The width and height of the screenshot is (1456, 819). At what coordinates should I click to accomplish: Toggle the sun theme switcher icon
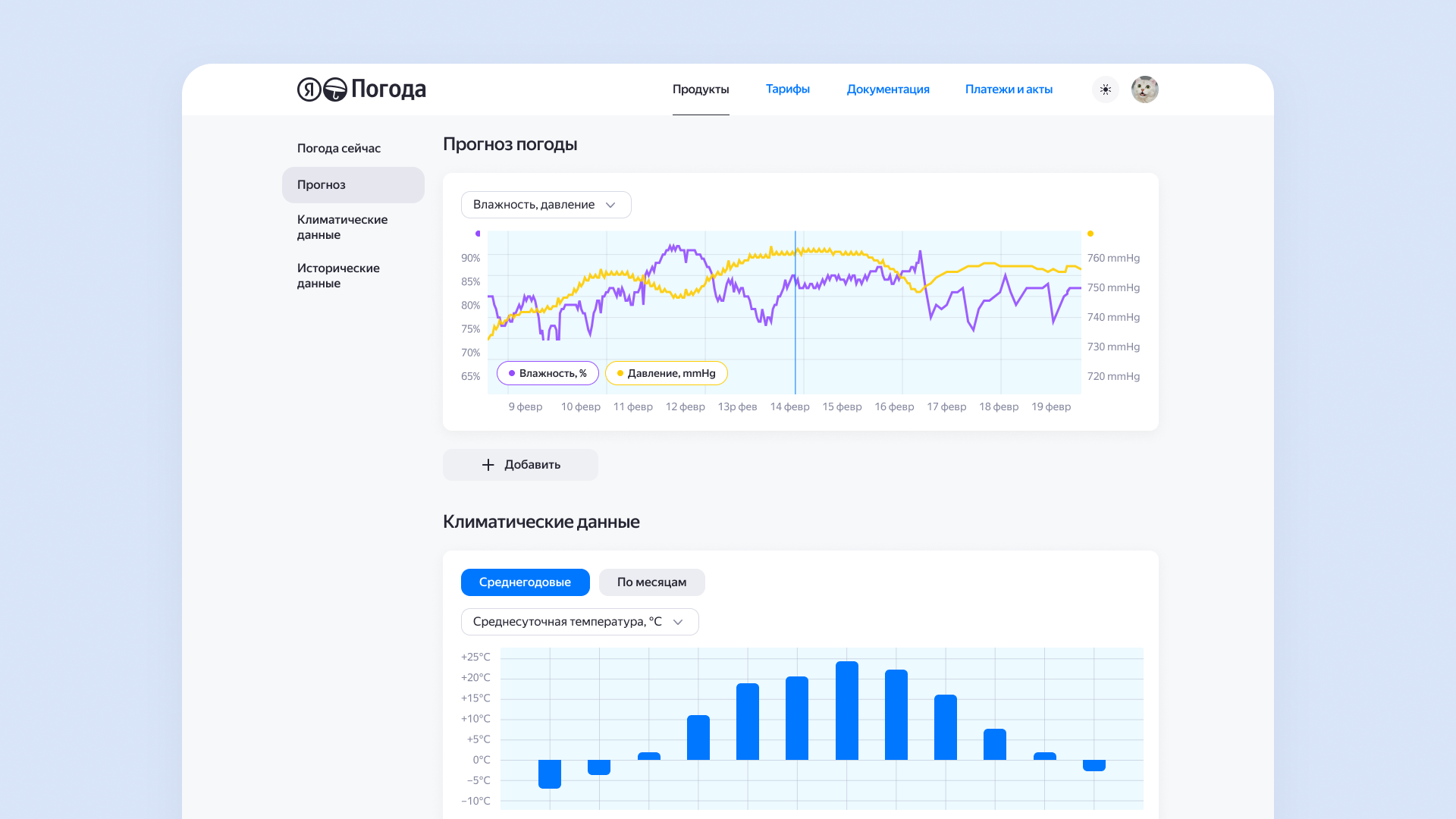pyautogui.click(x=1106, y=89)
